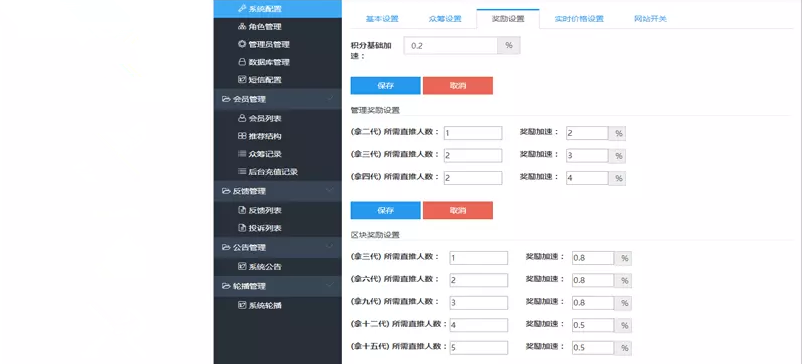The image size is (804, 364).
Task: Open 系统公告 via its edit icon
Action: coord(243,267)
